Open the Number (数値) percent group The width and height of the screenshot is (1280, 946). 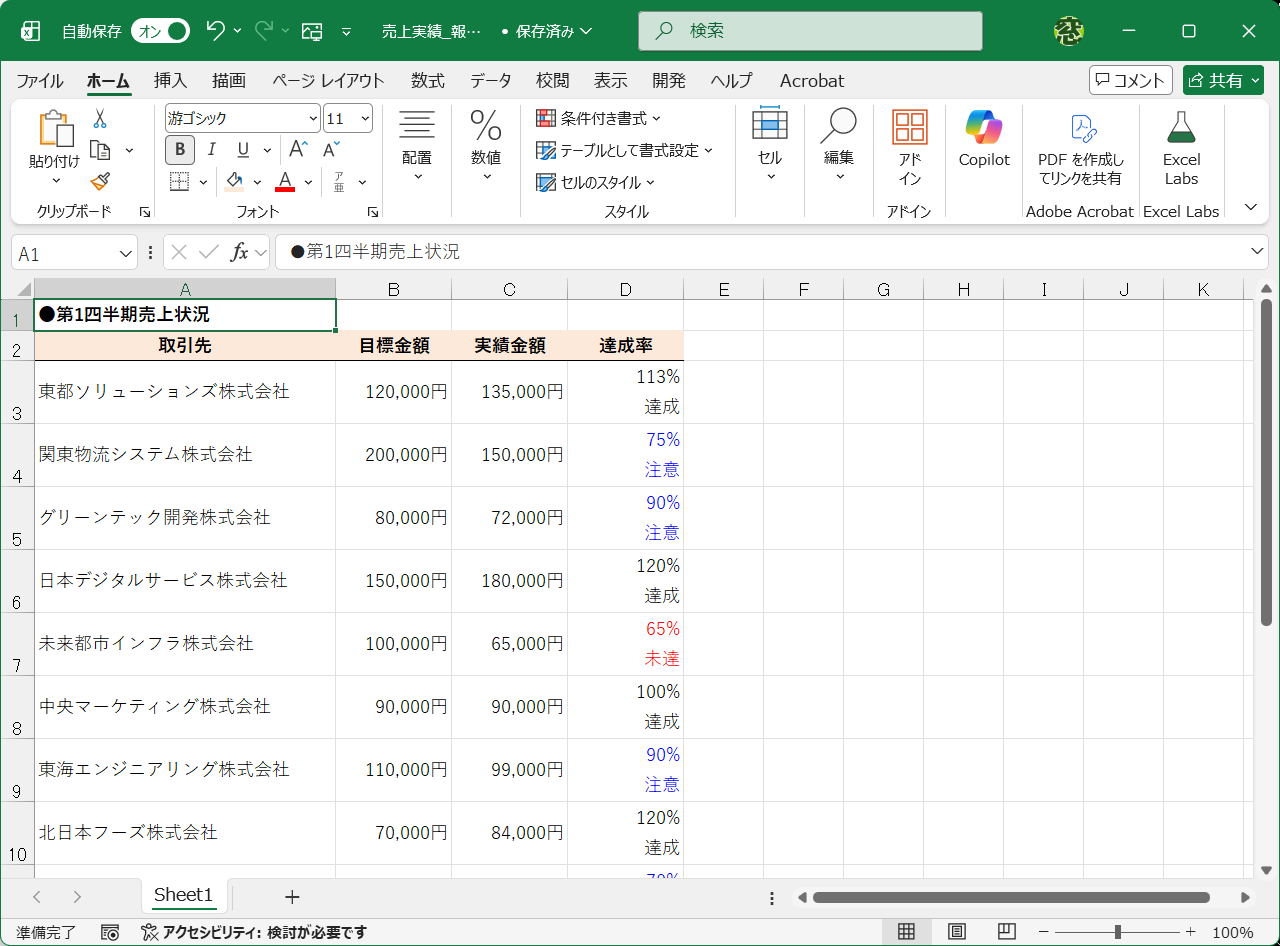(x=486, y=146)
